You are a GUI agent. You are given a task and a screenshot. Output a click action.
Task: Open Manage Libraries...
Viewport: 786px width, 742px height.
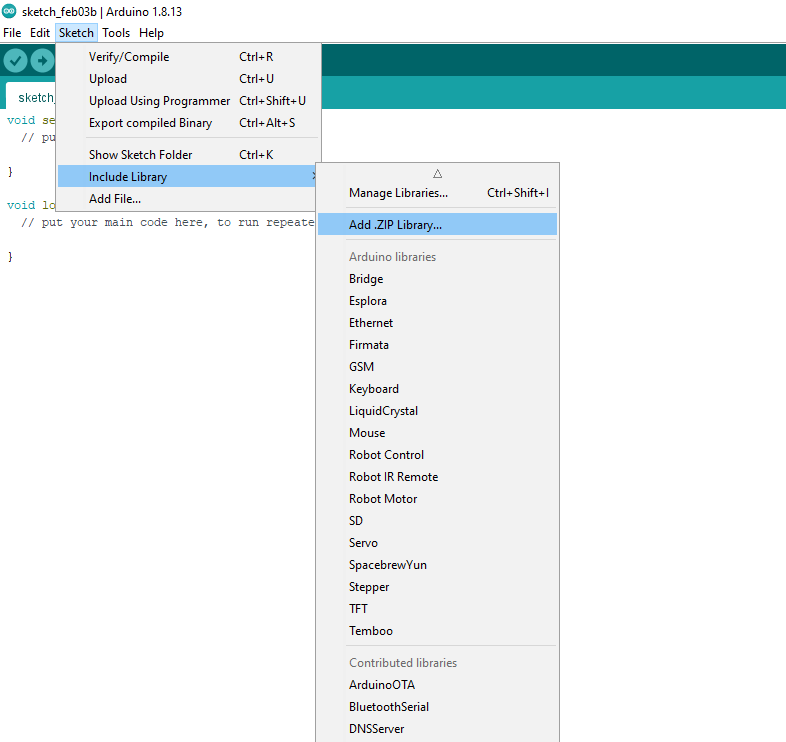(437, 193)
